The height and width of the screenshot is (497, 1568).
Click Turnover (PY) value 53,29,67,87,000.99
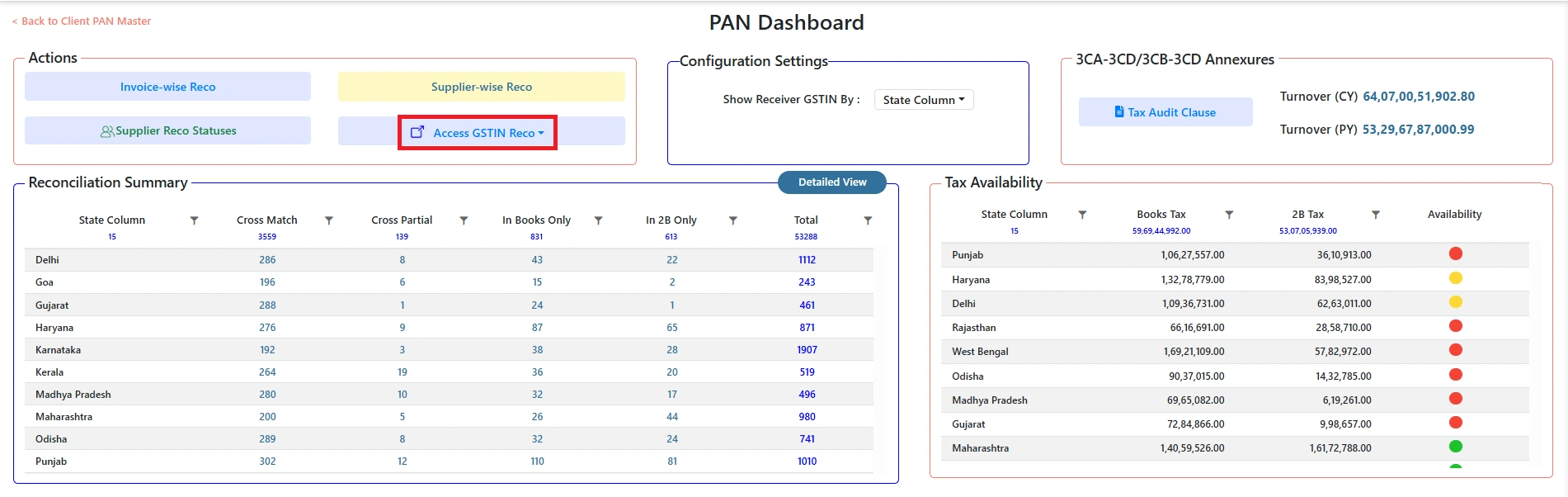click(x=1419, y=130)
